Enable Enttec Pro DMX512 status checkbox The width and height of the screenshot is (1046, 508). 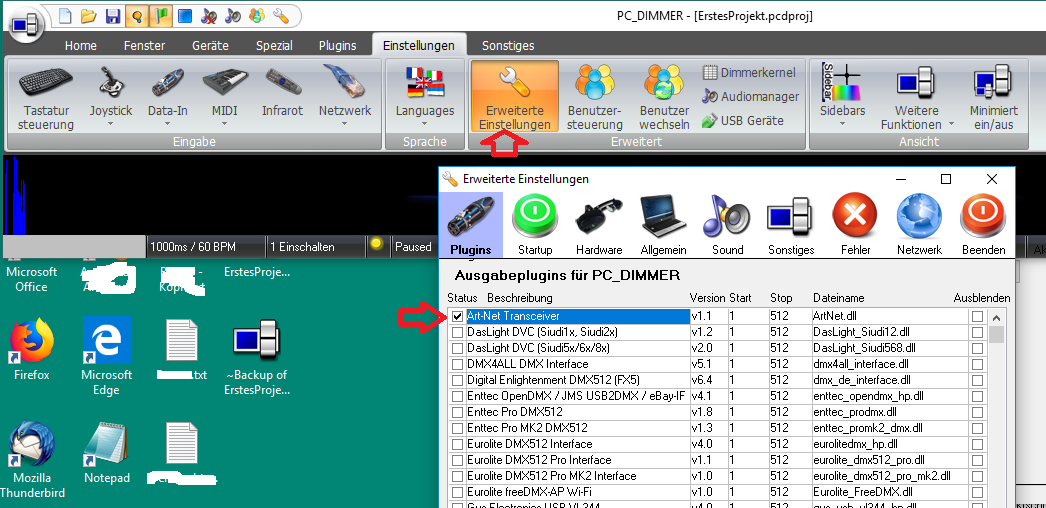[x=458, y=412]
